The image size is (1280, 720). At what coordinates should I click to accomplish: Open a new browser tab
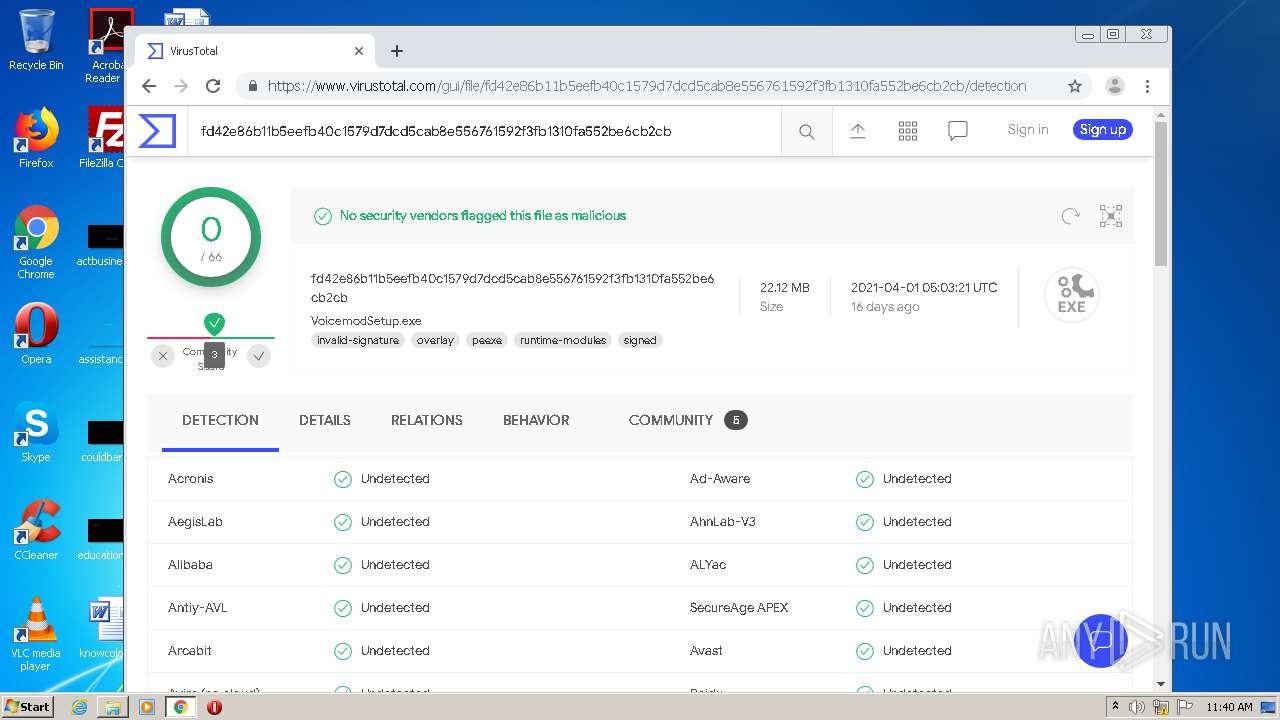[397, 51]
